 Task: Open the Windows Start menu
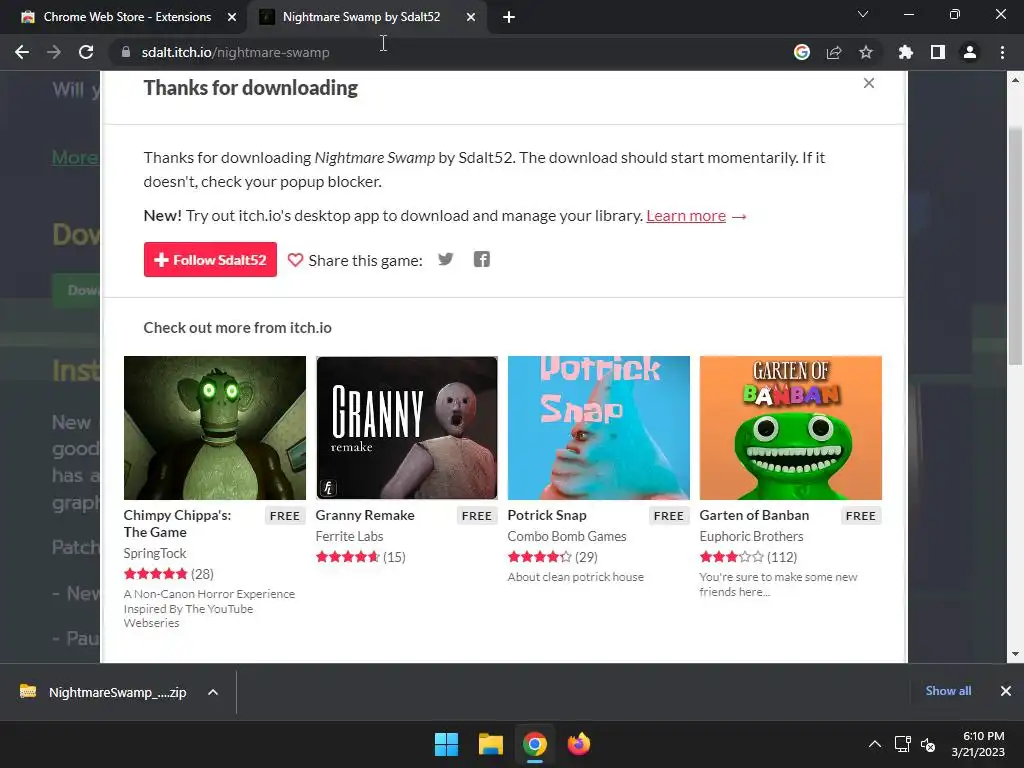[447, 744]
